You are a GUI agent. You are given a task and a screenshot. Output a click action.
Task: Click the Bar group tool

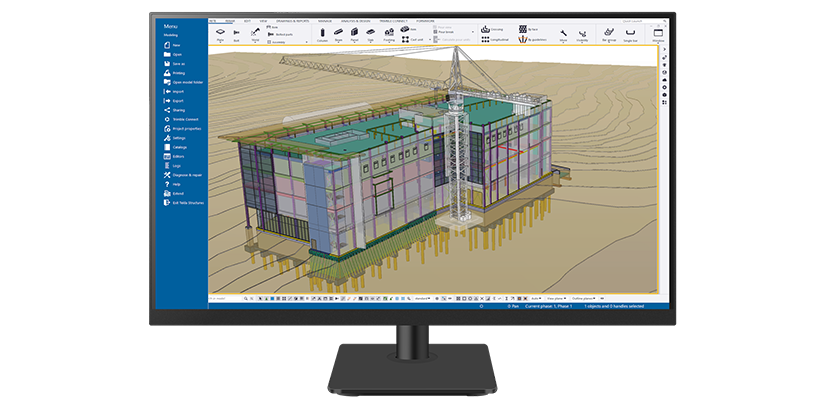(x=609, y=34)
